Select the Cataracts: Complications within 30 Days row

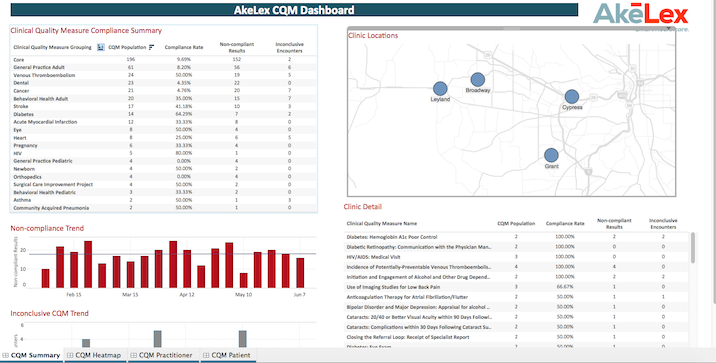tap(517, 327)
